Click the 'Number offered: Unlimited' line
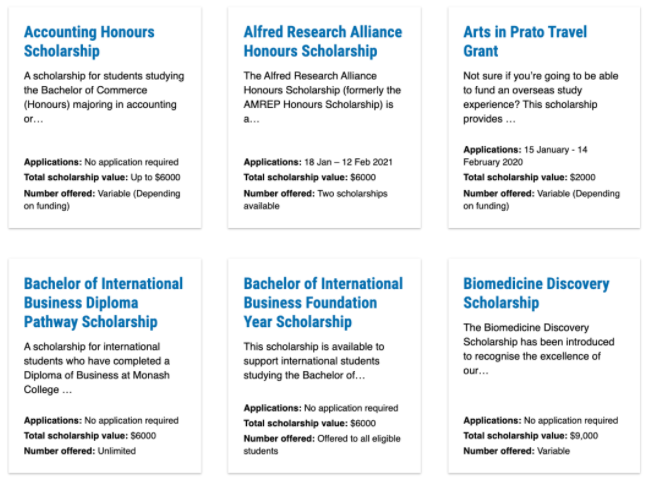The height and width of the screenshot is (482, 649). [x=80, y=451]
